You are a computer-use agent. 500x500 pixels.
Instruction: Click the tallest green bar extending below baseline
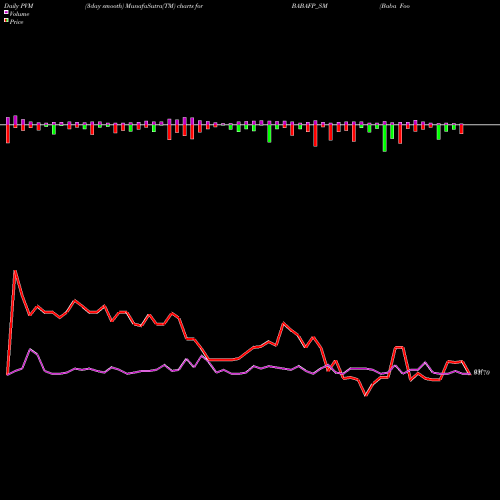[385, 138]
